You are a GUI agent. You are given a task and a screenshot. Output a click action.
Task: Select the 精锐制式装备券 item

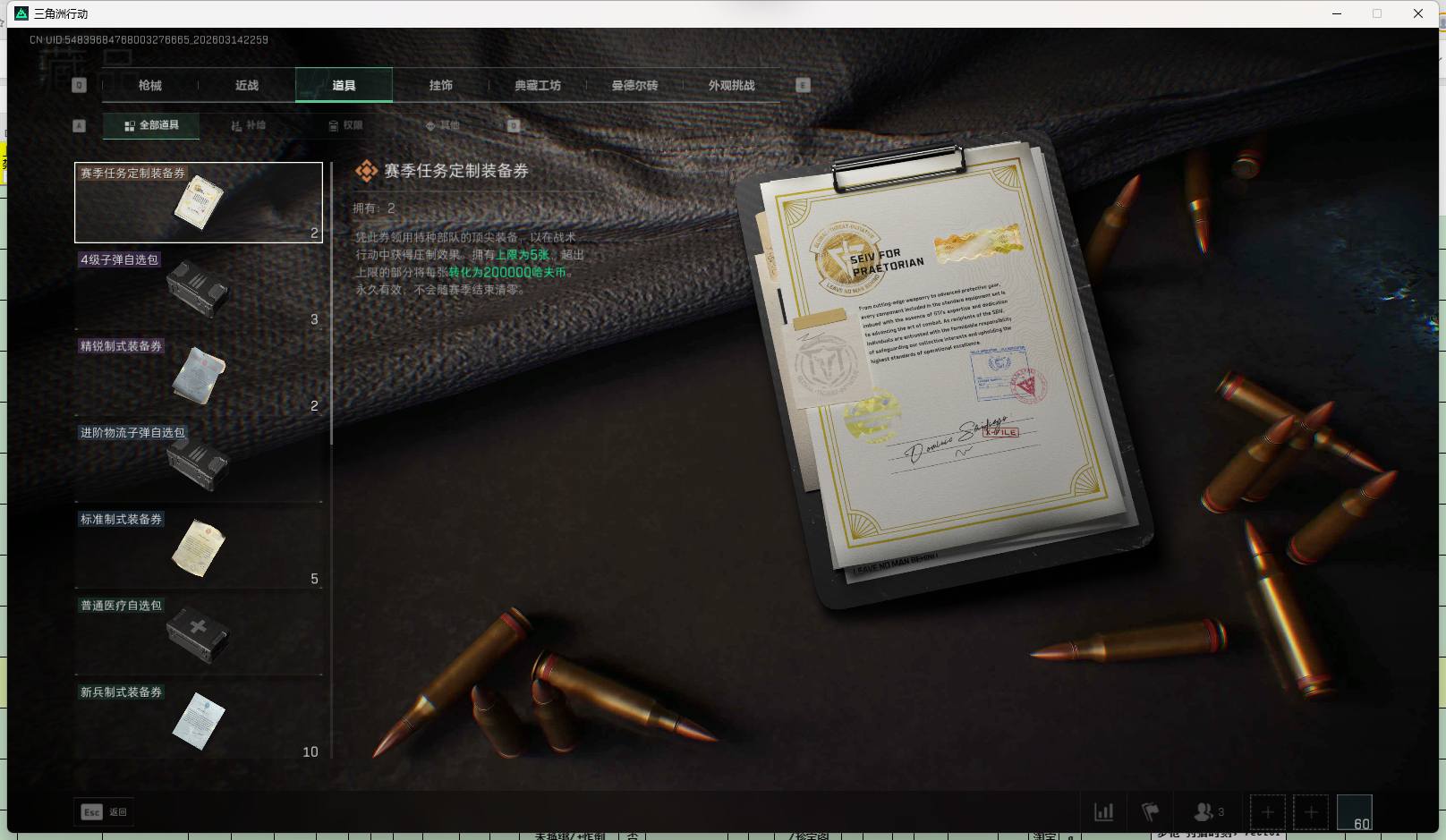point(199,376)
